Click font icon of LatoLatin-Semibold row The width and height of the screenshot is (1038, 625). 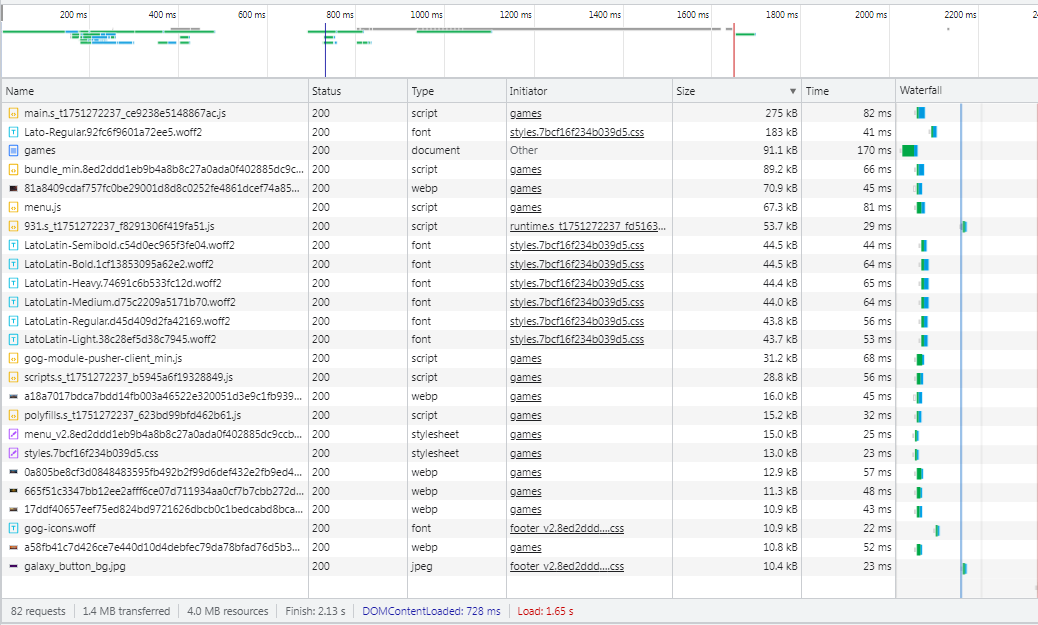pyautogui.click(x=13, y=245)
